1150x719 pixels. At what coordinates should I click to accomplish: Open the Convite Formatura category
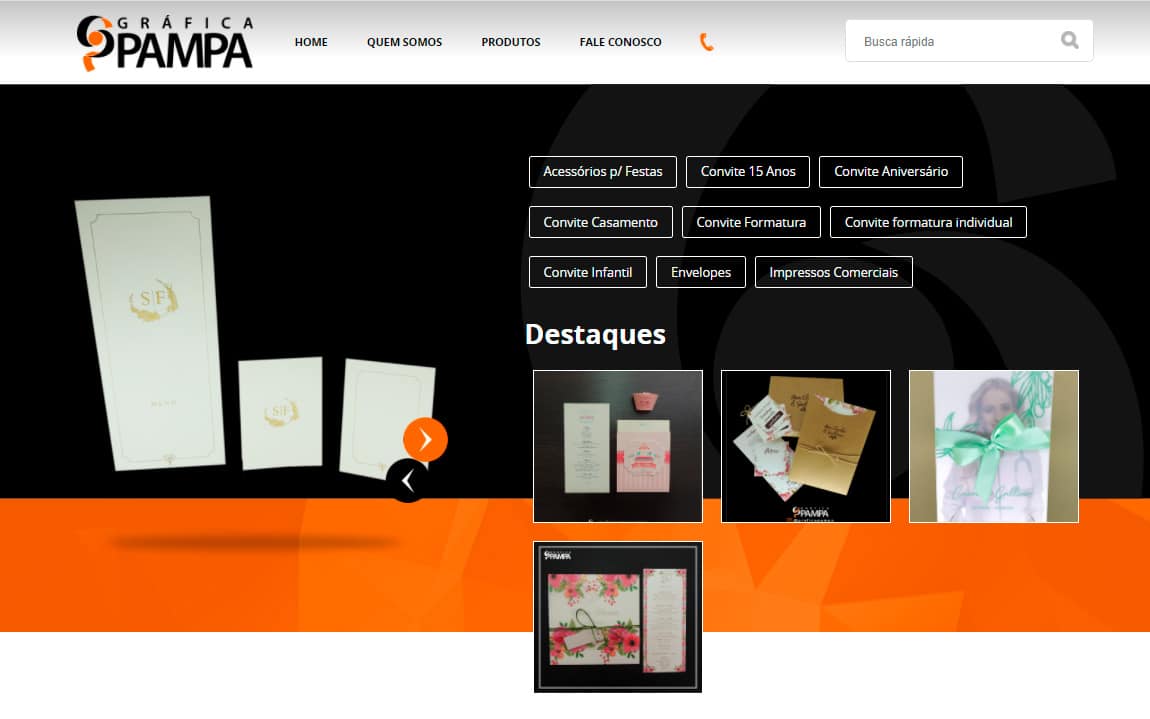click(751, 222)
